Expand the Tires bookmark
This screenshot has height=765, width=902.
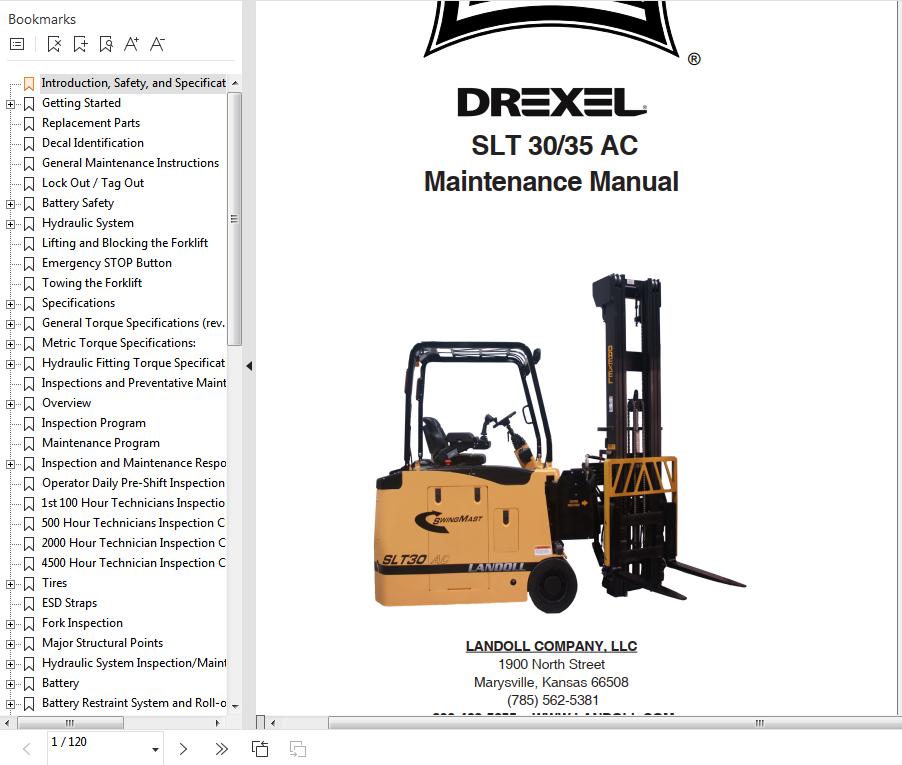tap(10, 584)
